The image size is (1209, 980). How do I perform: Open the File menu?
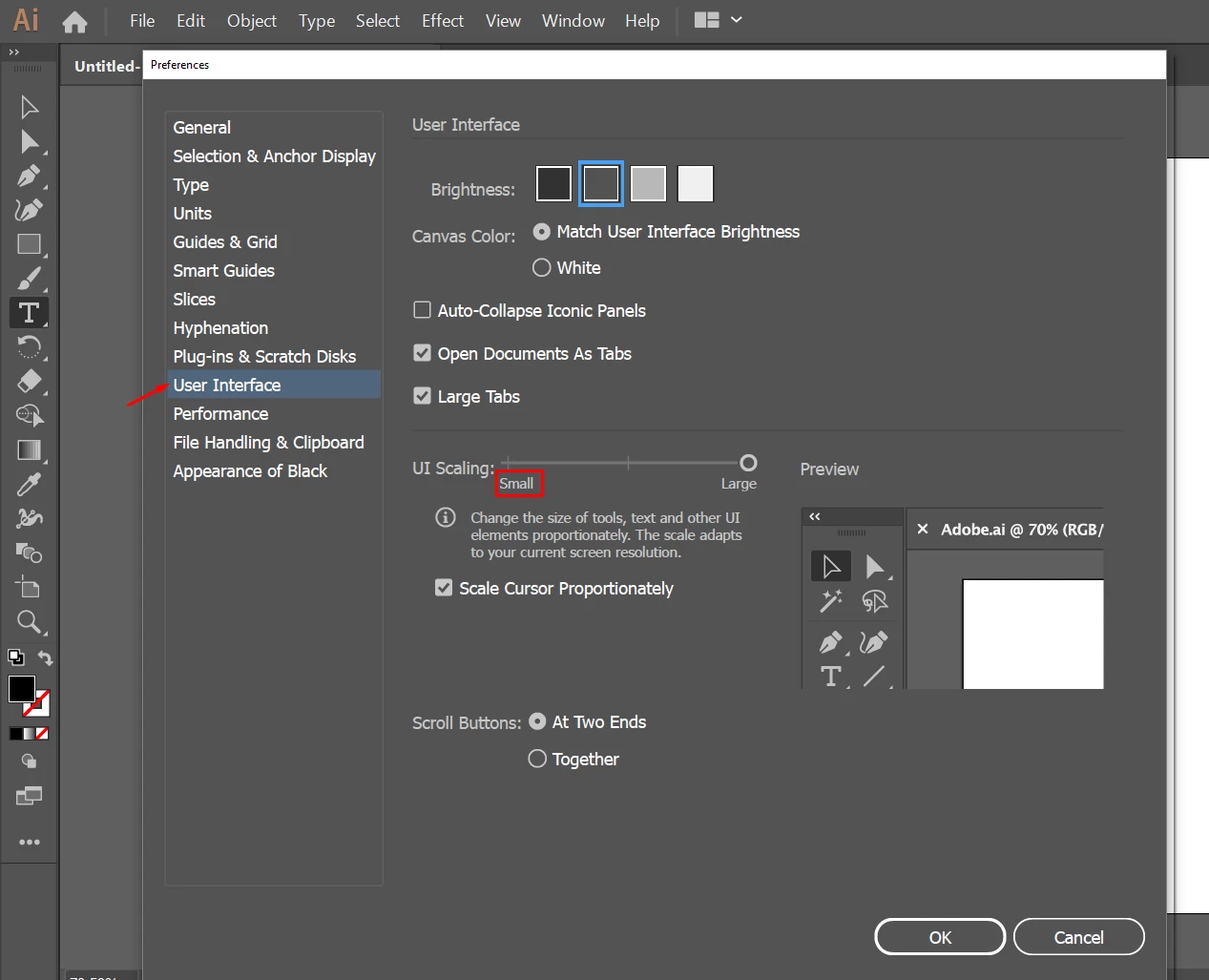coord(142,20)
